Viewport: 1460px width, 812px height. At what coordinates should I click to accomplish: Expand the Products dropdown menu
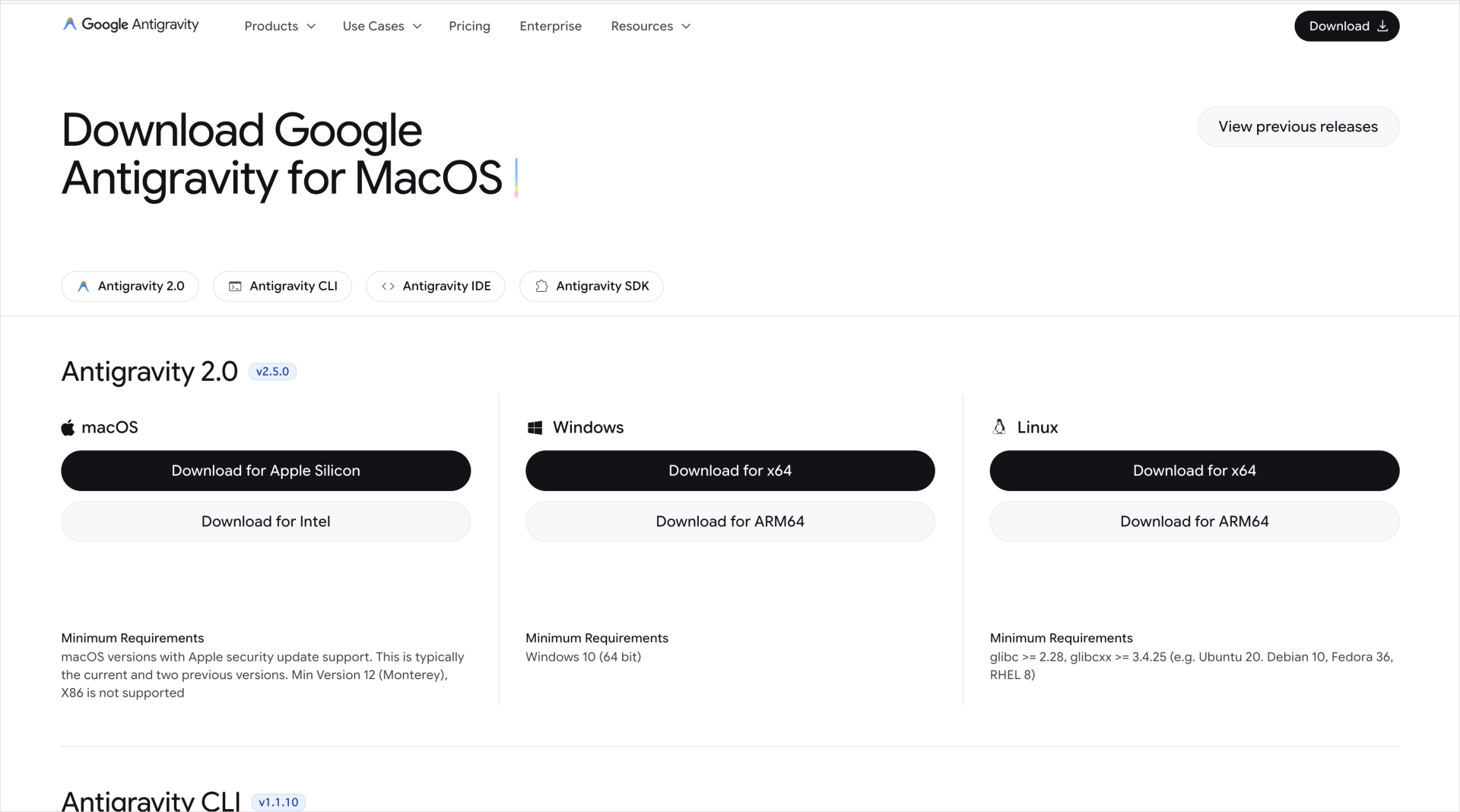pos(280,26)
